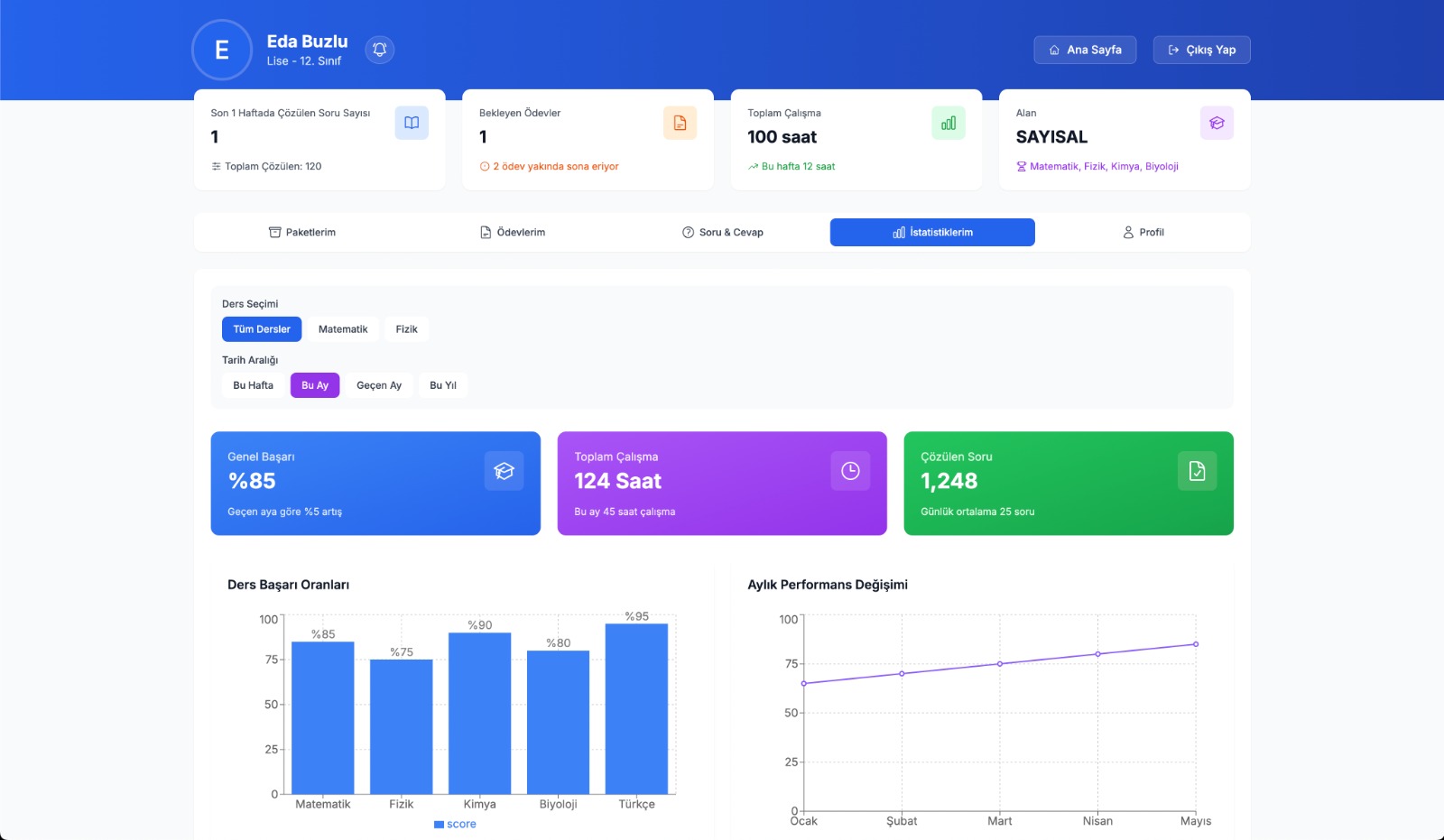Set date range to Geçen Ay
1444x840 pixels.
click(379, 385)
